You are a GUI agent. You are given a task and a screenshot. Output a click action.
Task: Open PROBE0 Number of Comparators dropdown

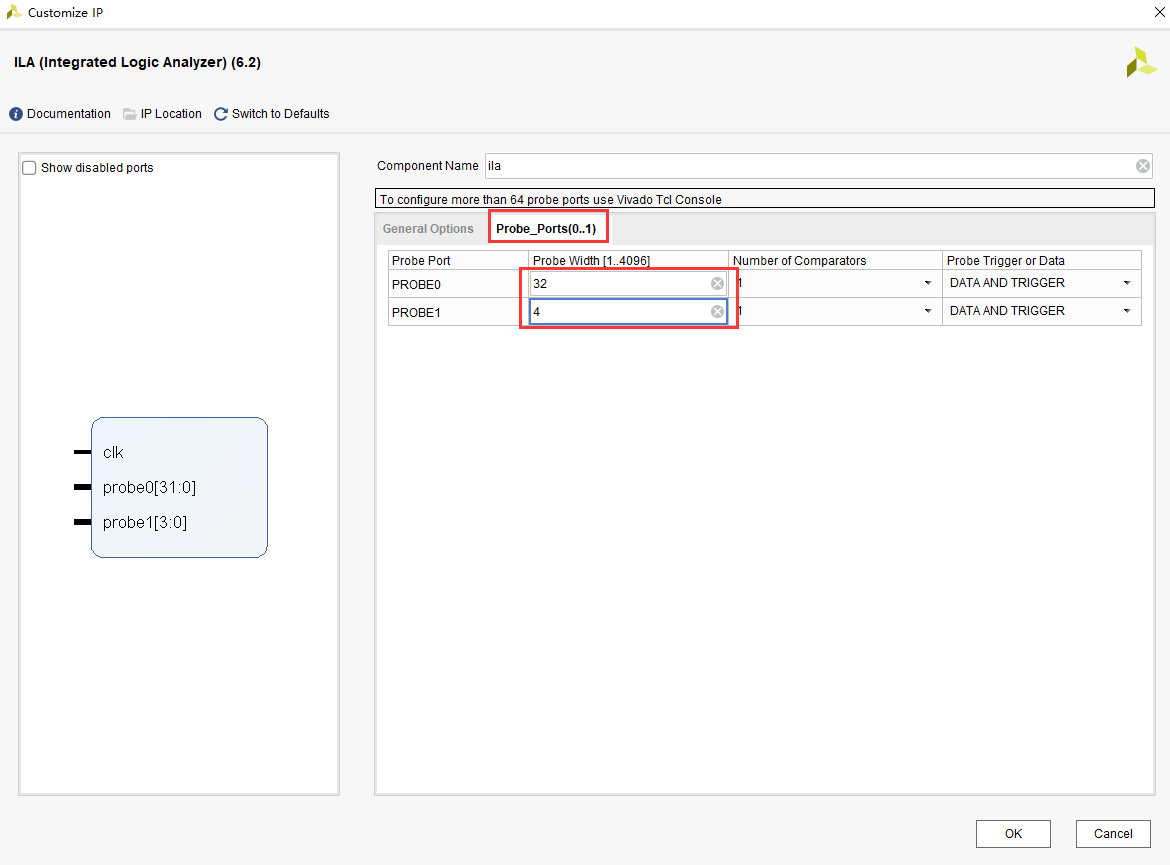click(x=927, y=283)
